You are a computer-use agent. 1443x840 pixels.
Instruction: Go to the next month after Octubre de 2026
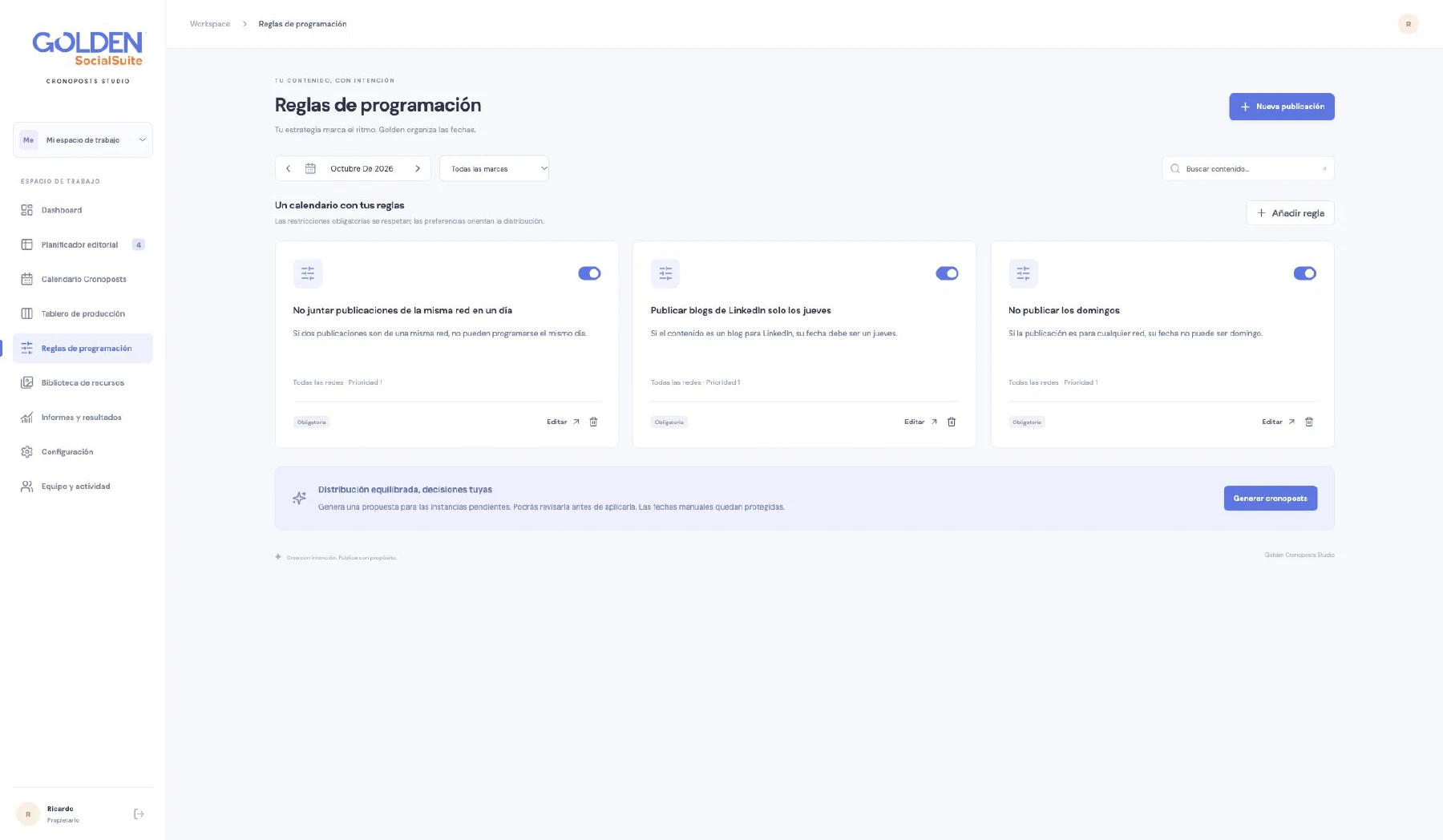pyautogui.click(x=418, y=168)
